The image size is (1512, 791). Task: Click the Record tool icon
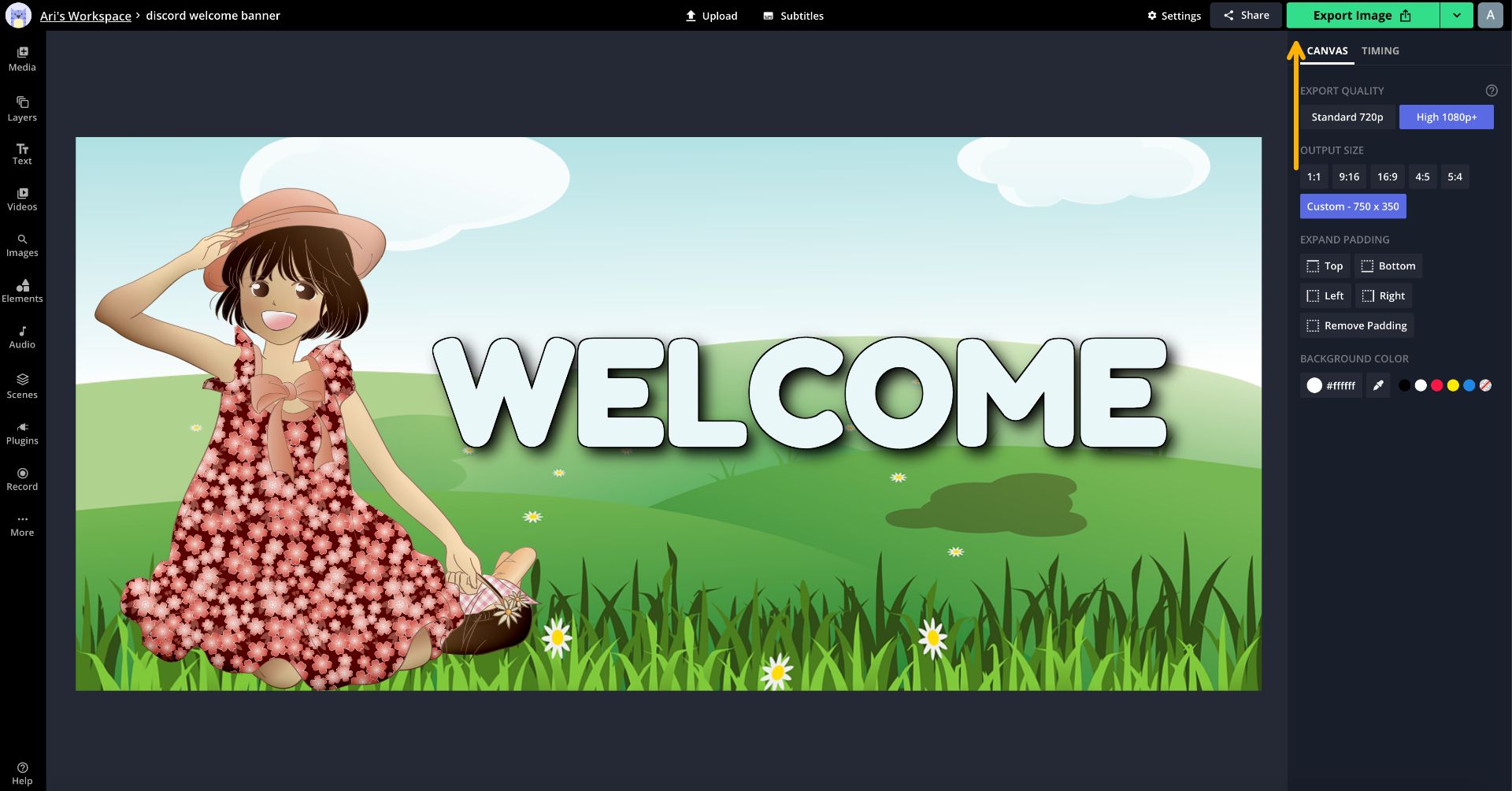point(22,473)
